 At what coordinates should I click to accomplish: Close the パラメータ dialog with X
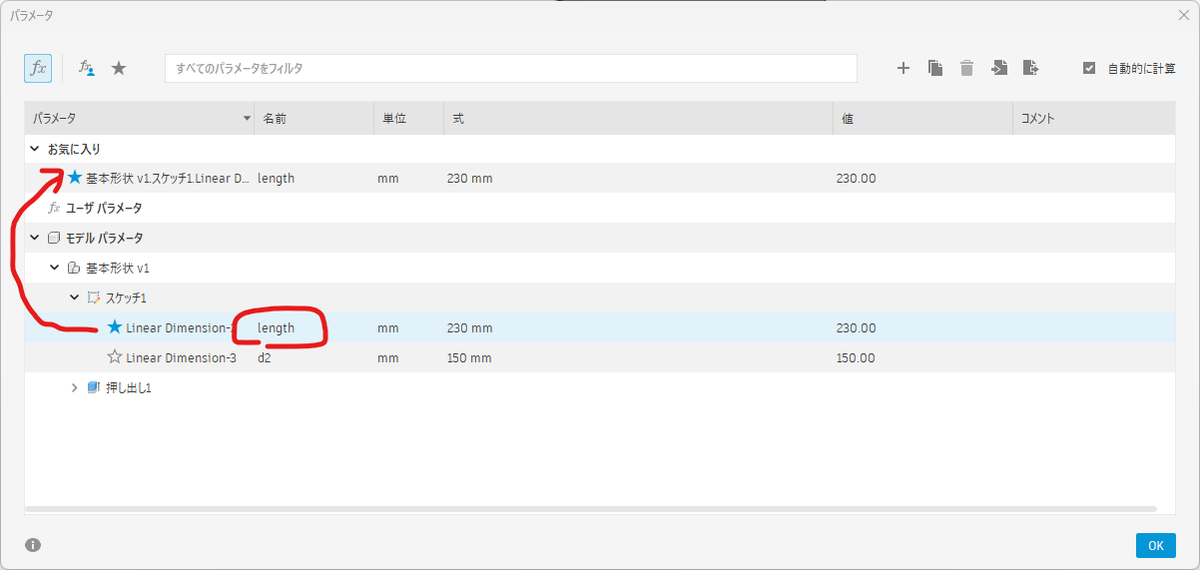pyautogui.click(x=1183, y=15)
